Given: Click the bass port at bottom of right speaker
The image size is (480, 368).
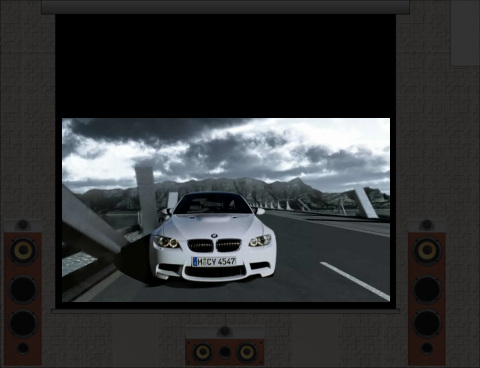Looking at the screenshot, I should pos(427,349).
